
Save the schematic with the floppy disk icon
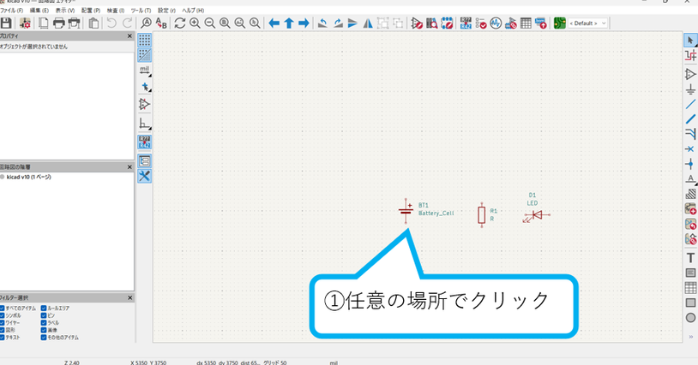point(6,23)
